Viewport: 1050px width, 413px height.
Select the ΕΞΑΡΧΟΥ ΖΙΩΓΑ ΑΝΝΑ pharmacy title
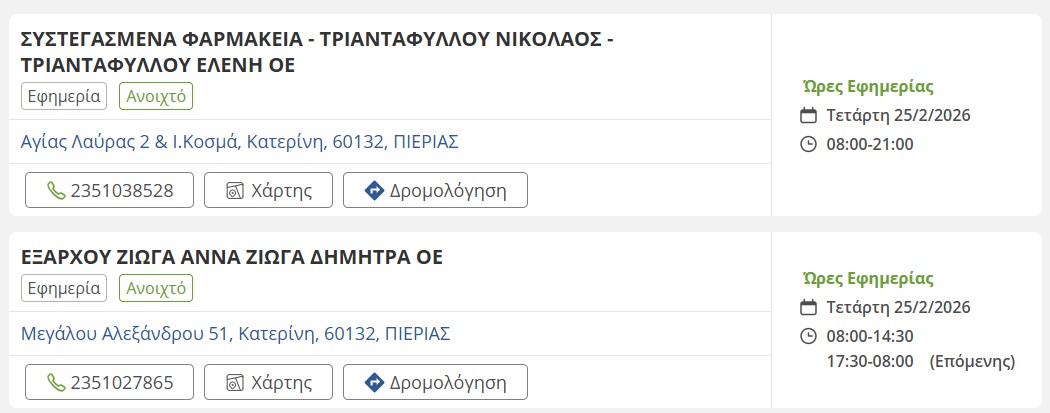point(232,257)
